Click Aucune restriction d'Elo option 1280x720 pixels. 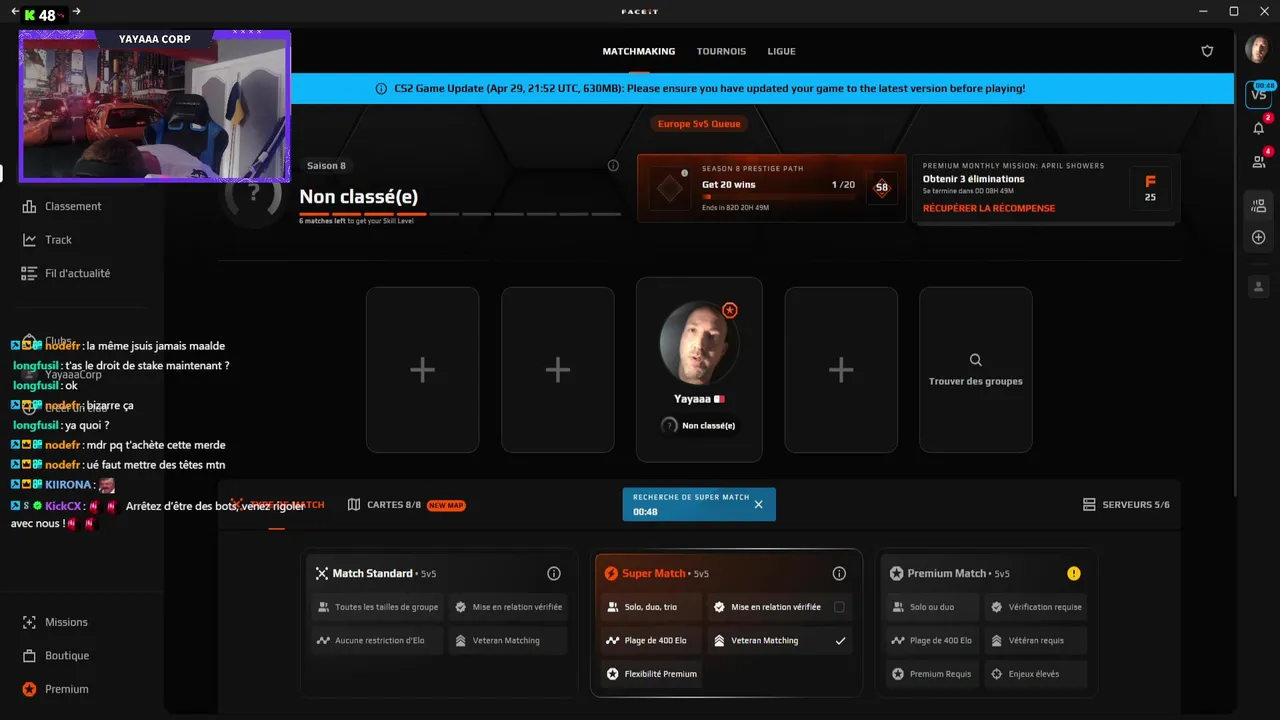[x=377, y=640]
